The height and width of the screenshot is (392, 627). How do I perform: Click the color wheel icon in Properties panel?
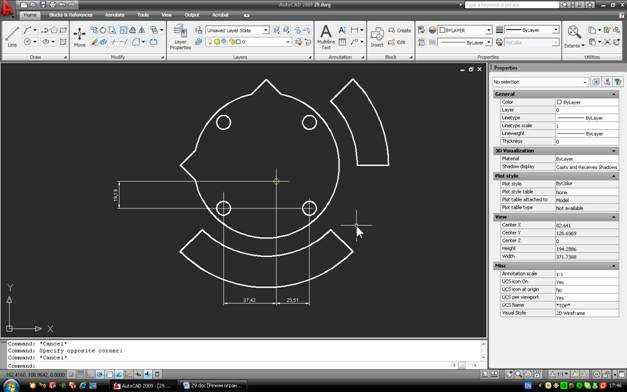(432, 30)
